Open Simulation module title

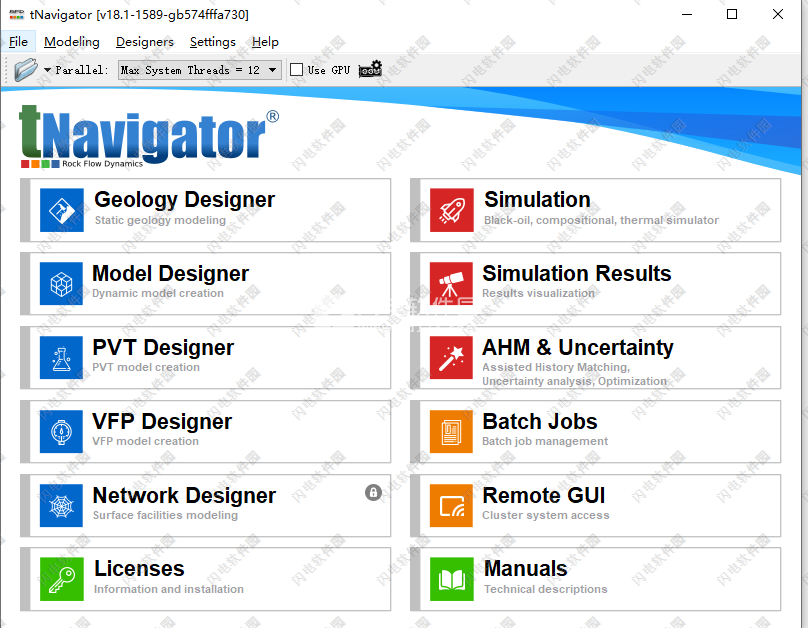537,199
